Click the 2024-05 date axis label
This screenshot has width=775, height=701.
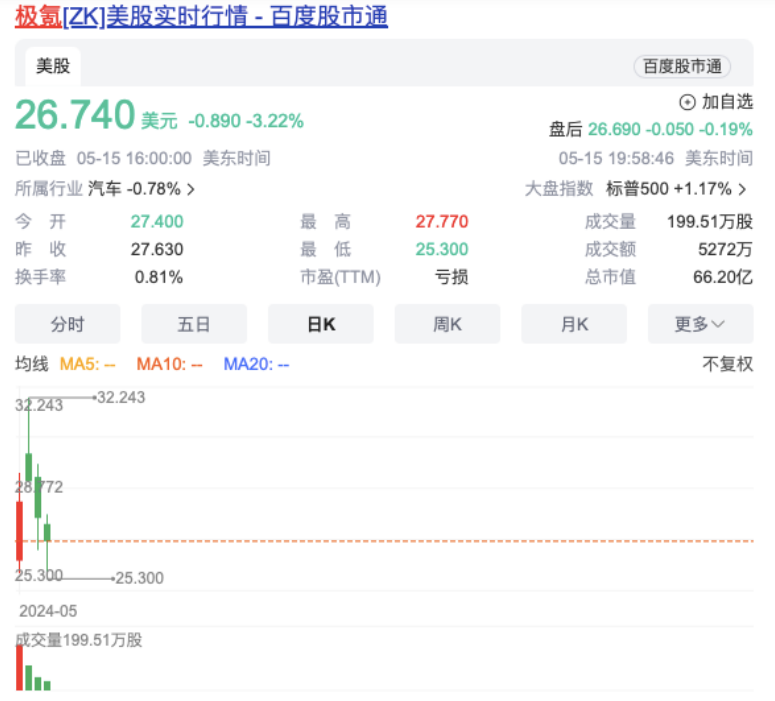click(x=48, y=611)
